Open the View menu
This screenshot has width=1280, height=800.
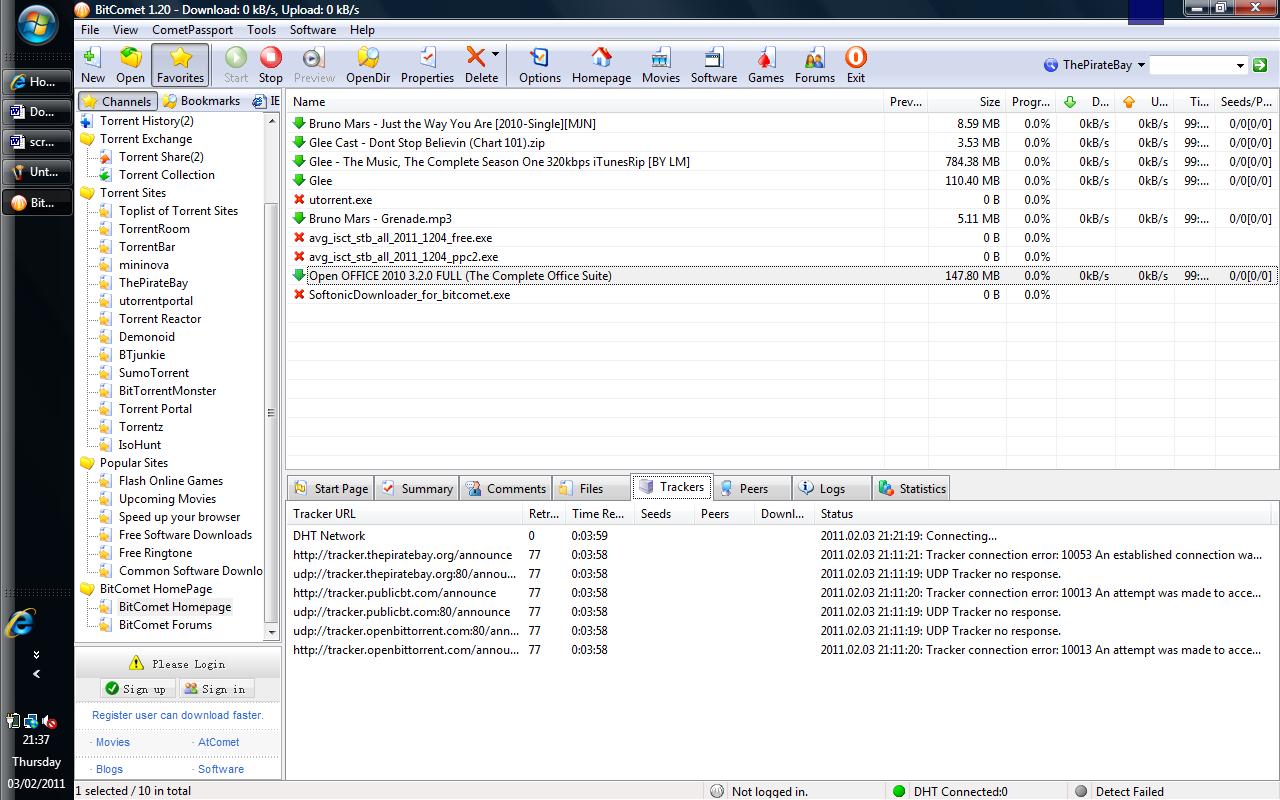(x=125, y=30)
